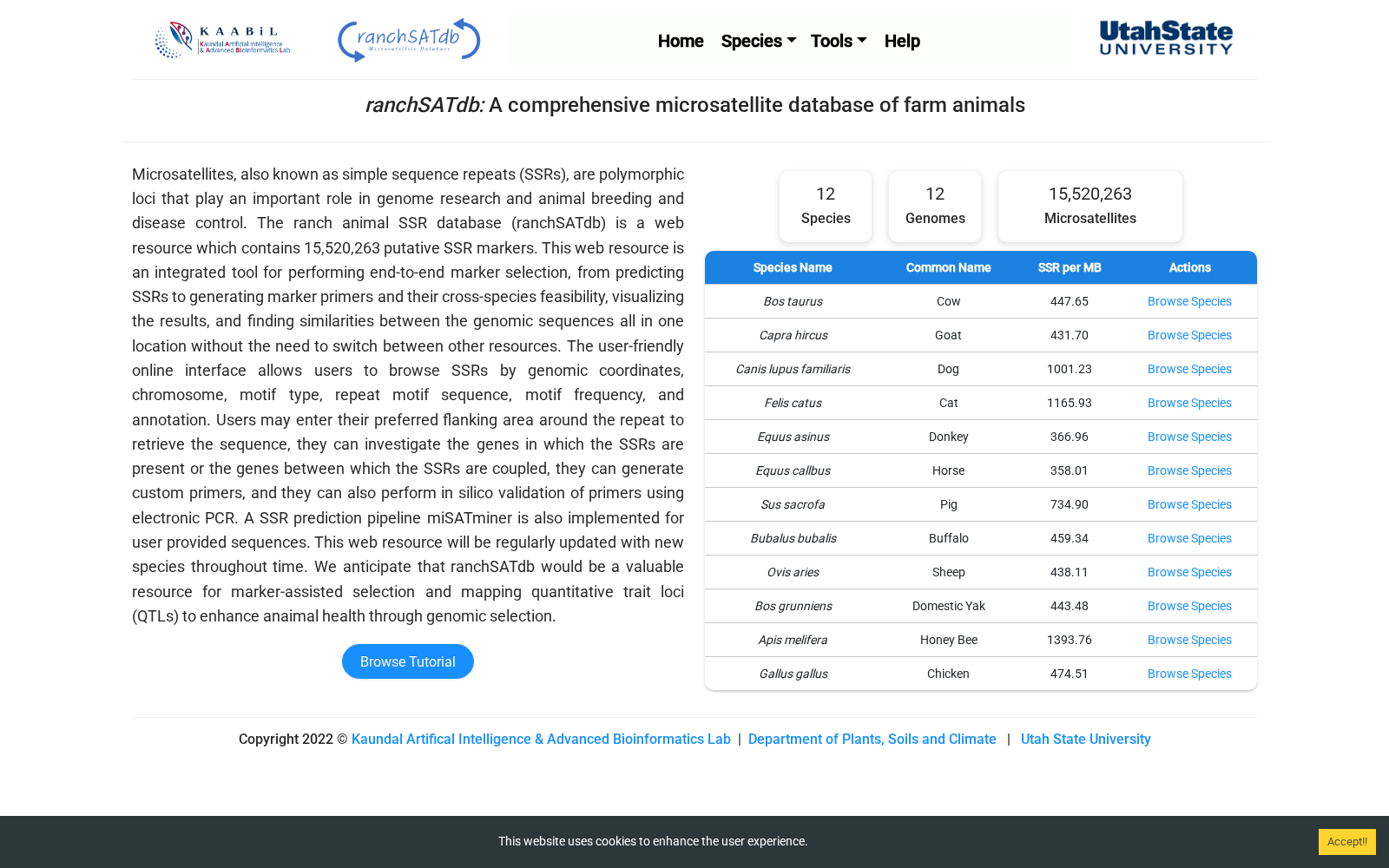The height and width of the screenshot is (868, 1389).
Task: Expand the Species dropdown menu
Action: click(x=759, y=41)
